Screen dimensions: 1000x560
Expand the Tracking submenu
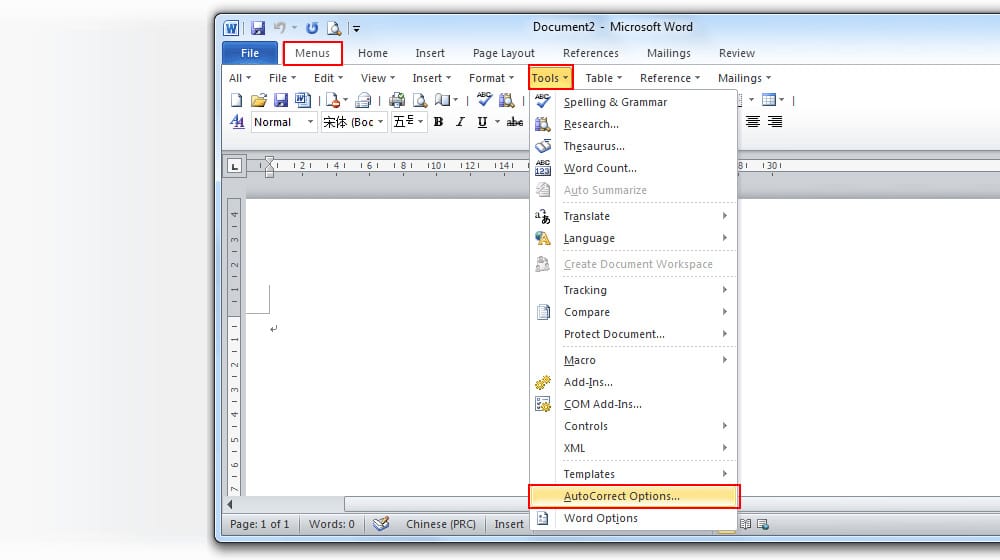(633, 290)
